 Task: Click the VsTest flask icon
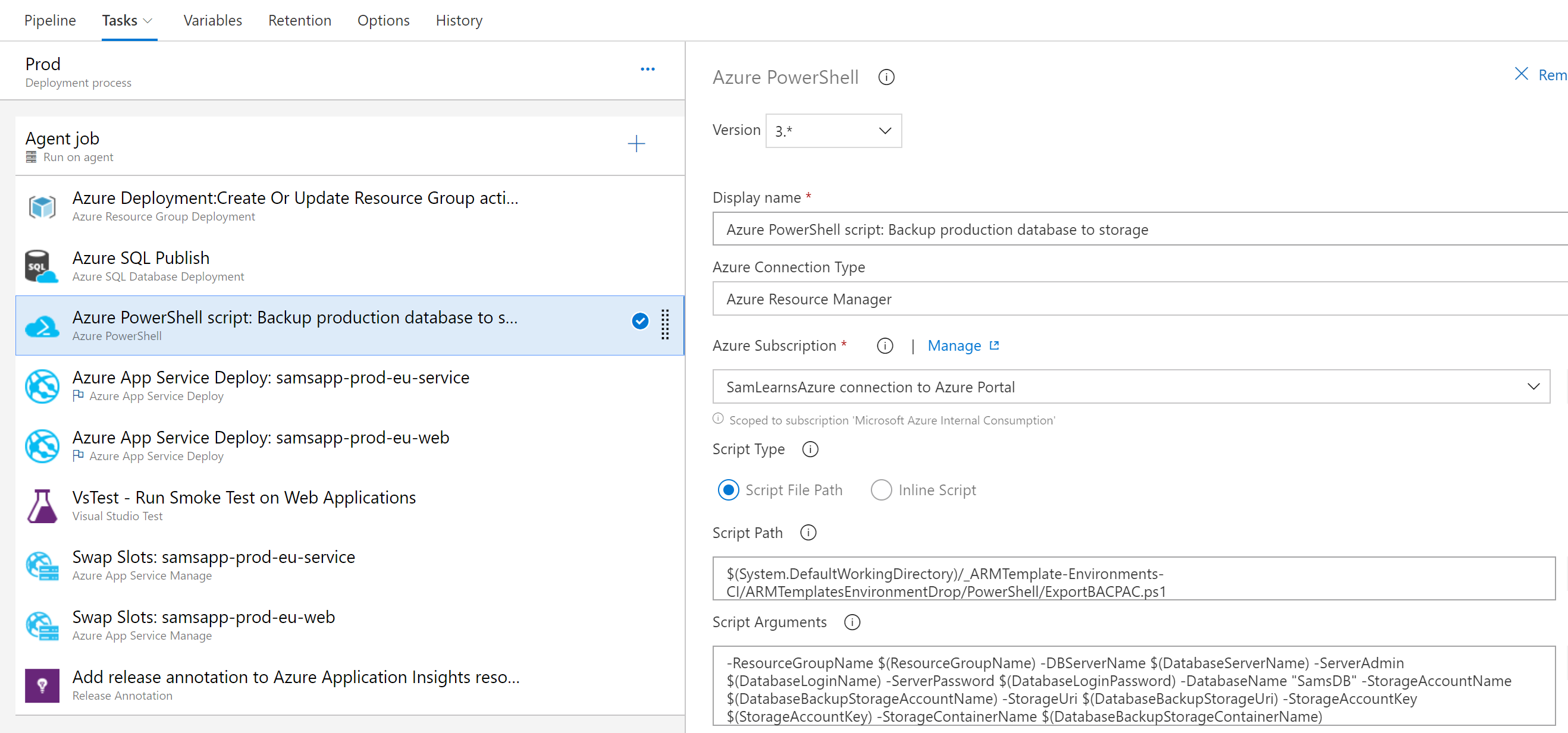[42, 506]
